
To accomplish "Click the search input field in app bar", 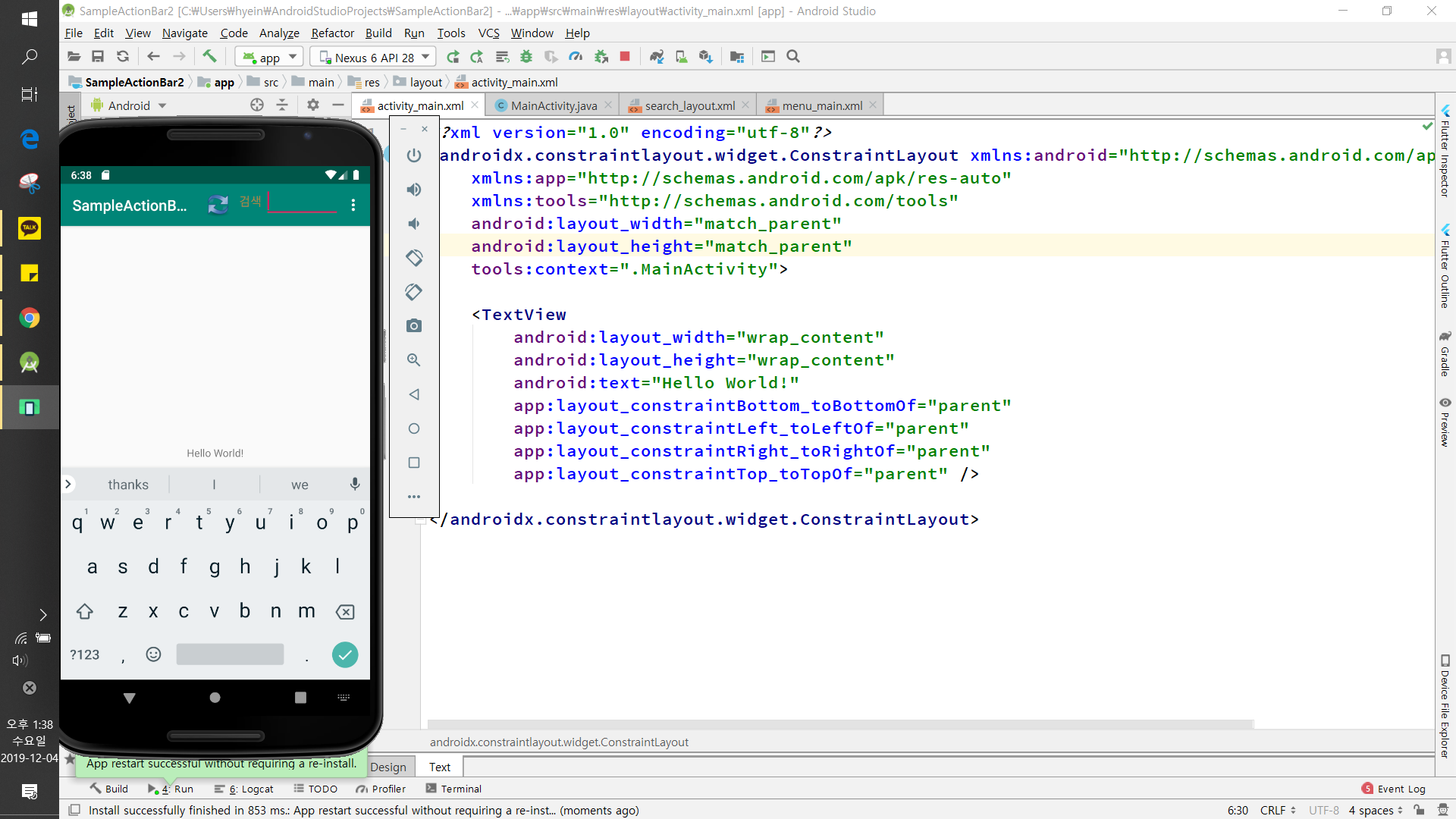I will click(x=303, y=202).
